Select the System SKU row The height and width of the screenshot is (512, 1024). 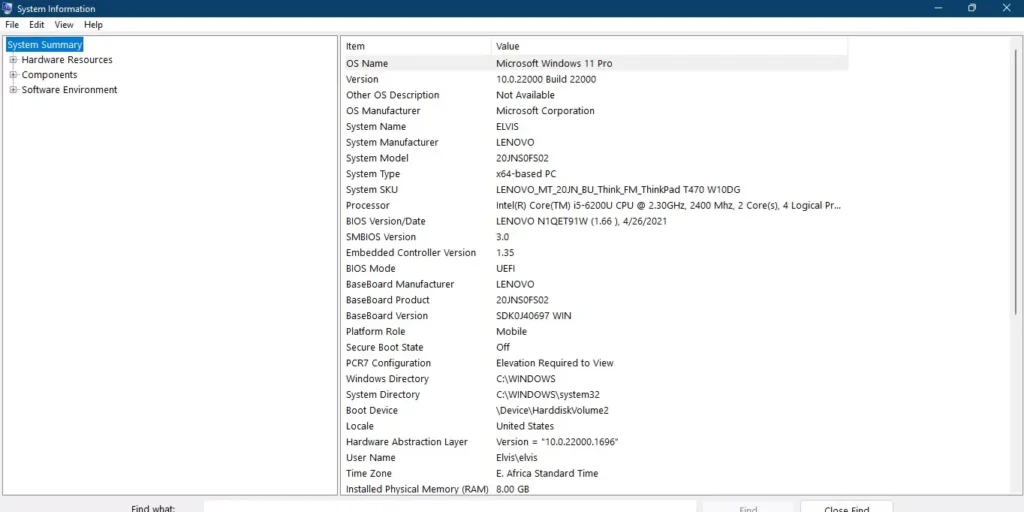click(595, 189)
